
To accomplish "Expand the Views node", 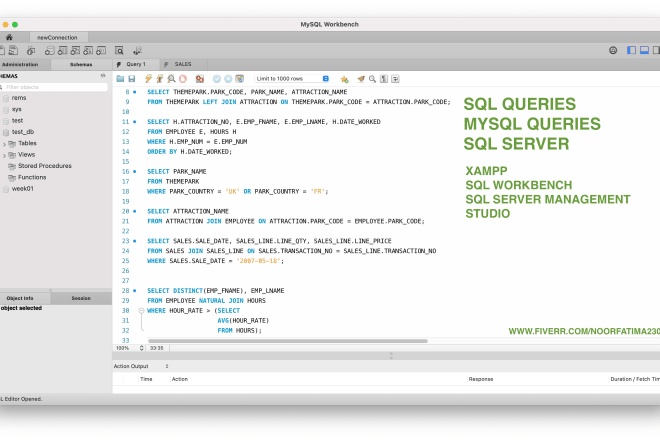I will [x=4, y=155].
